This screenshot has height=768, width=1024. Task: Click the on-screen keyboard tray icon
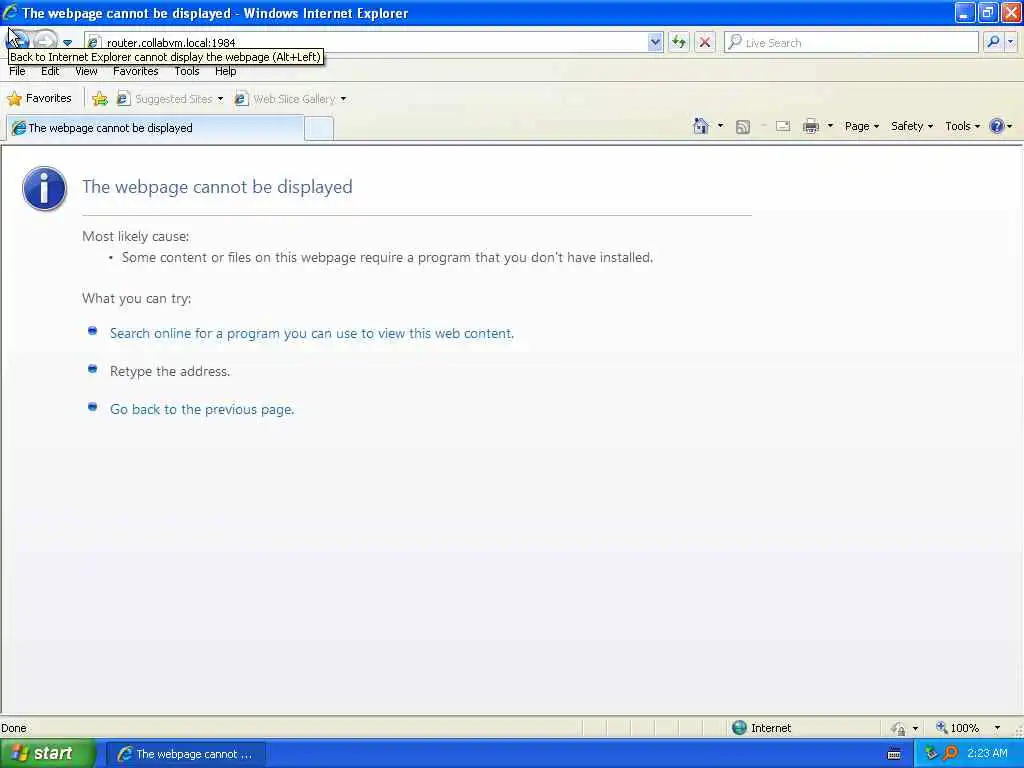tap(894, 754)
